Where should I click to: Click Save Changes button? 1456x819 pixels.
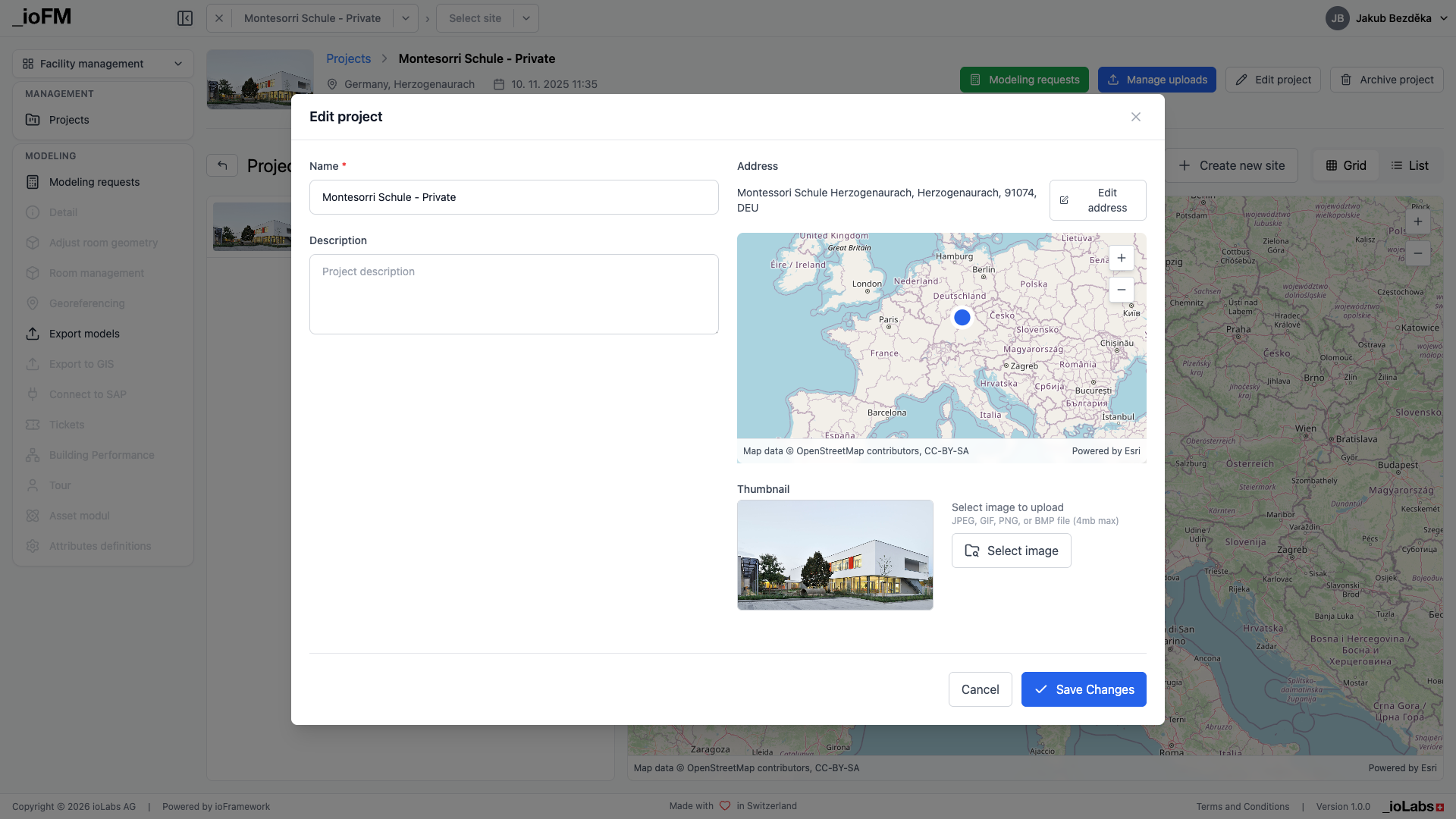click(1083, 689)
